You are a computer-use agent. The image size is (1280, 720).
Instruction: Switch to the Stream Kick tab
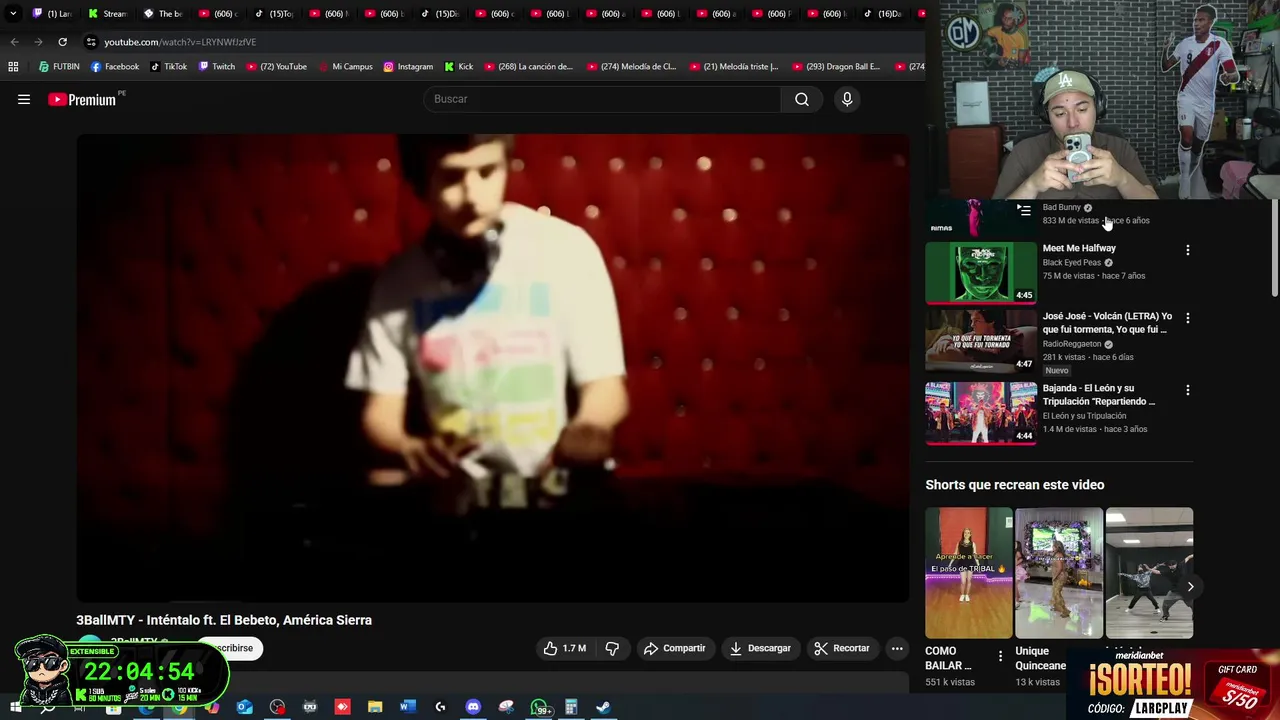click(107, 14)
